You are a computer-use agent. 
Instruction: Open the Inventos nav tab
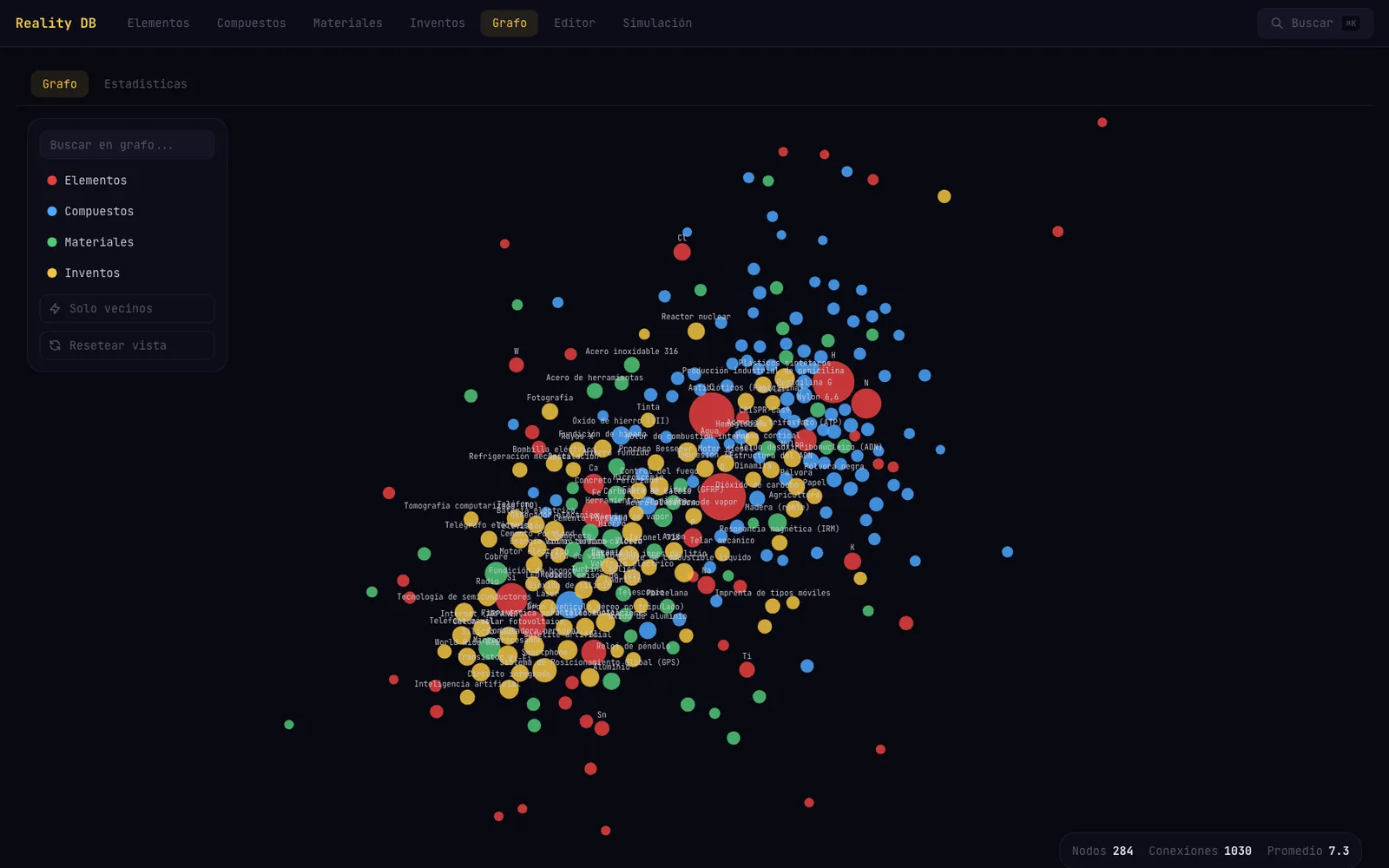point(437,23)
